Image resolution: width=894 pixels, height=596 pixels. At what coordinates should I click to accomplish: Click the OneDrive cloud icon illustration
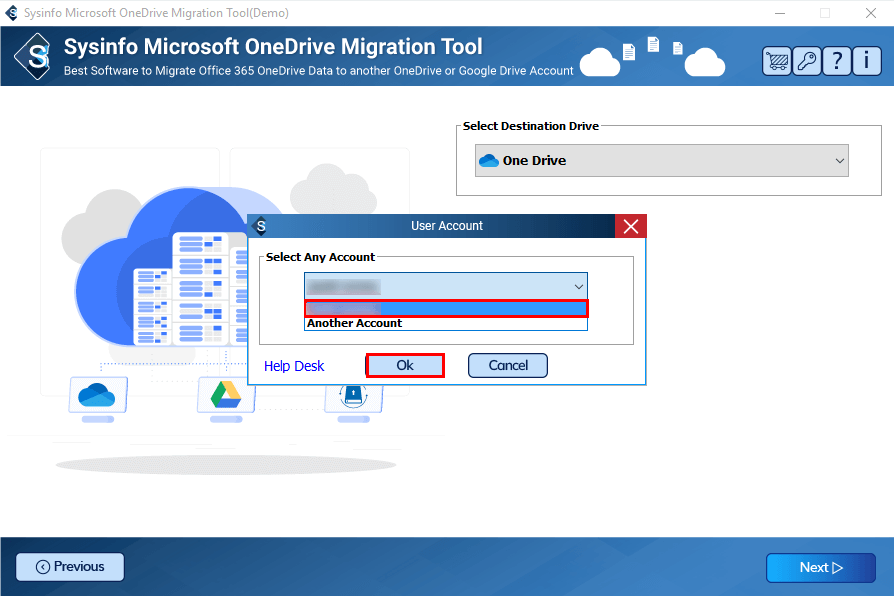(x=97, y=395)
